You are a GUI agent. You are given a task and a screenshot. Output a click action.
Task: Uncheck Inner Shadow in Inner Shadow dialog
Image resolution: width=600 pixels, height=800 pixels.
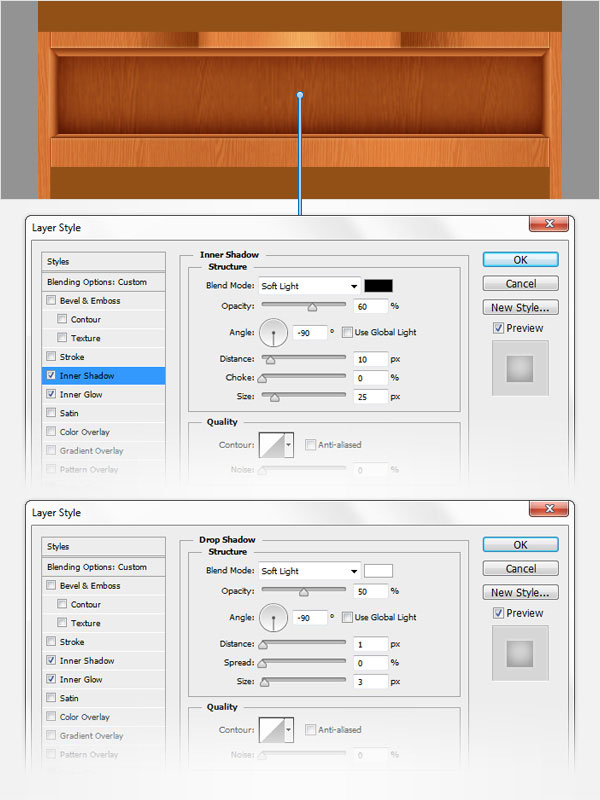click(51, 375)
